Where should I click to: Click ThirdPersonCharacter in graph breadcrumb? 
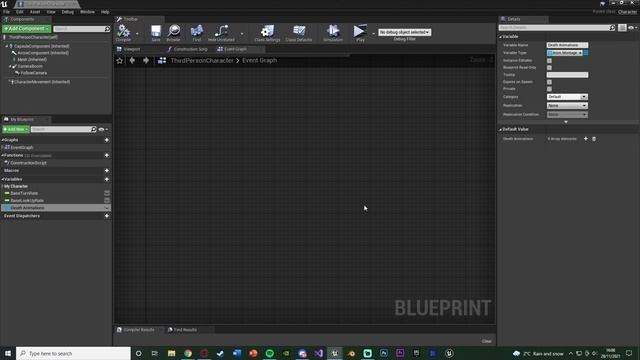pyautogui.click(x=202, y=60)
